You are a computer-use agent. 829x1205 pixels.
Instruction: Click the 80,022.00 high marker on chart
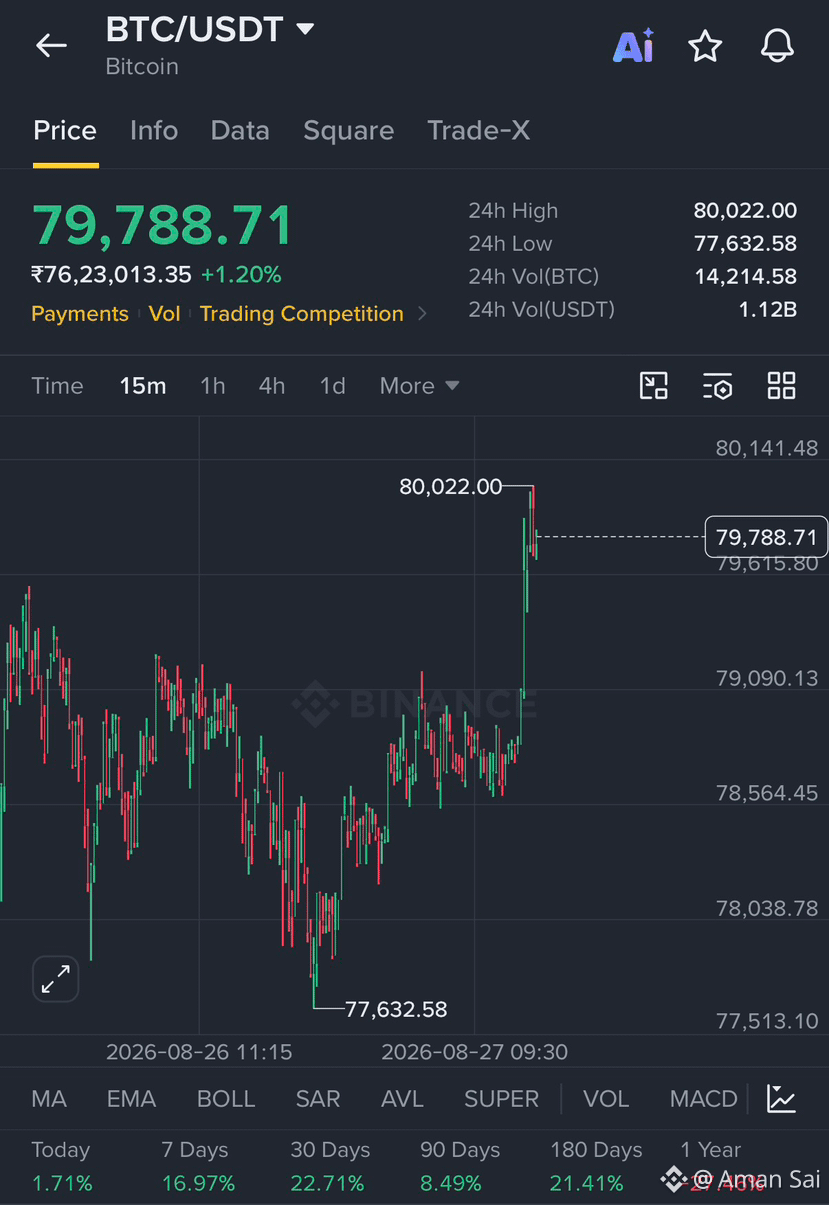(451, 487)
